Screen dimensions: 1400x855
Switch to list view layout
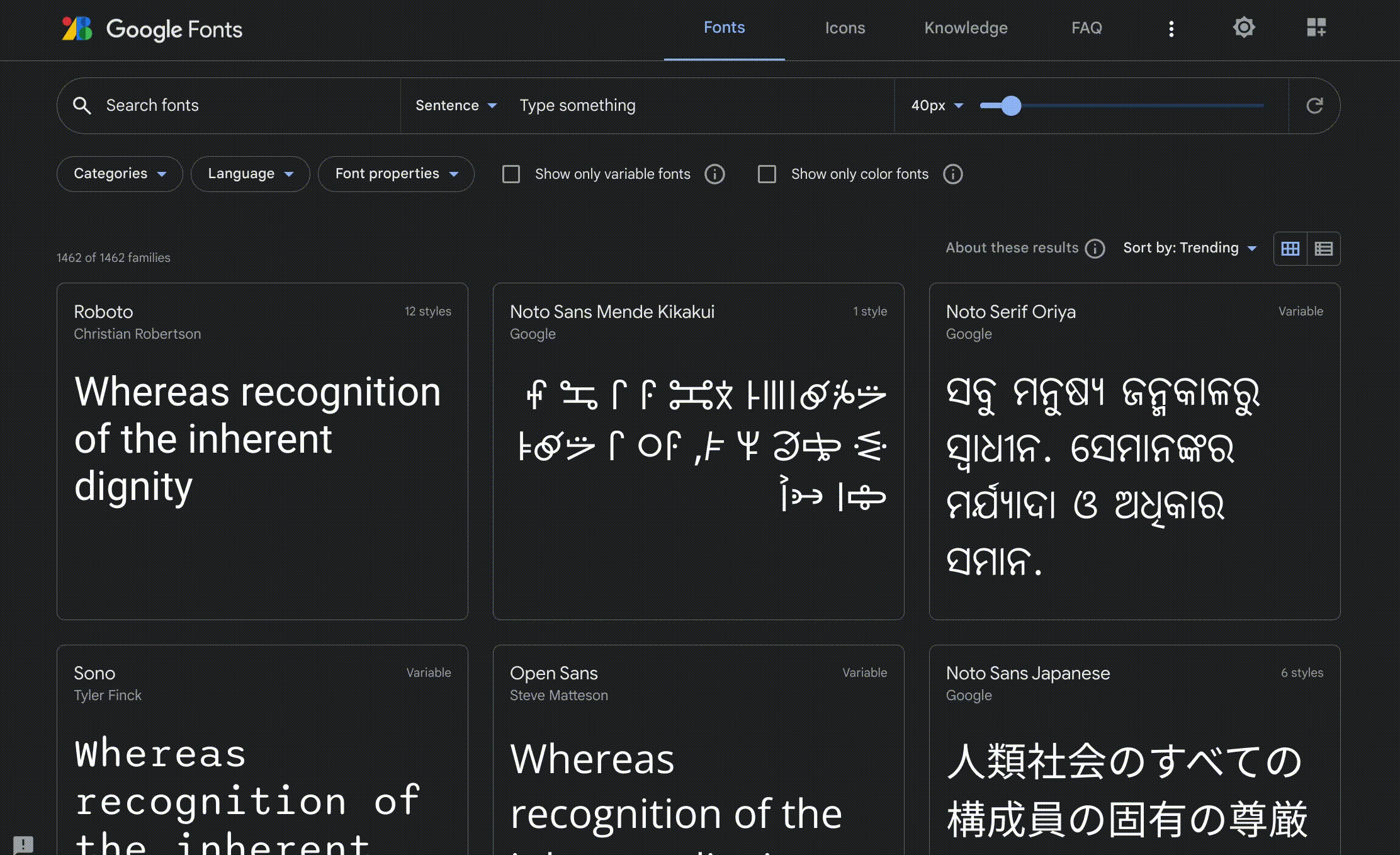(x=1323, y=249)
